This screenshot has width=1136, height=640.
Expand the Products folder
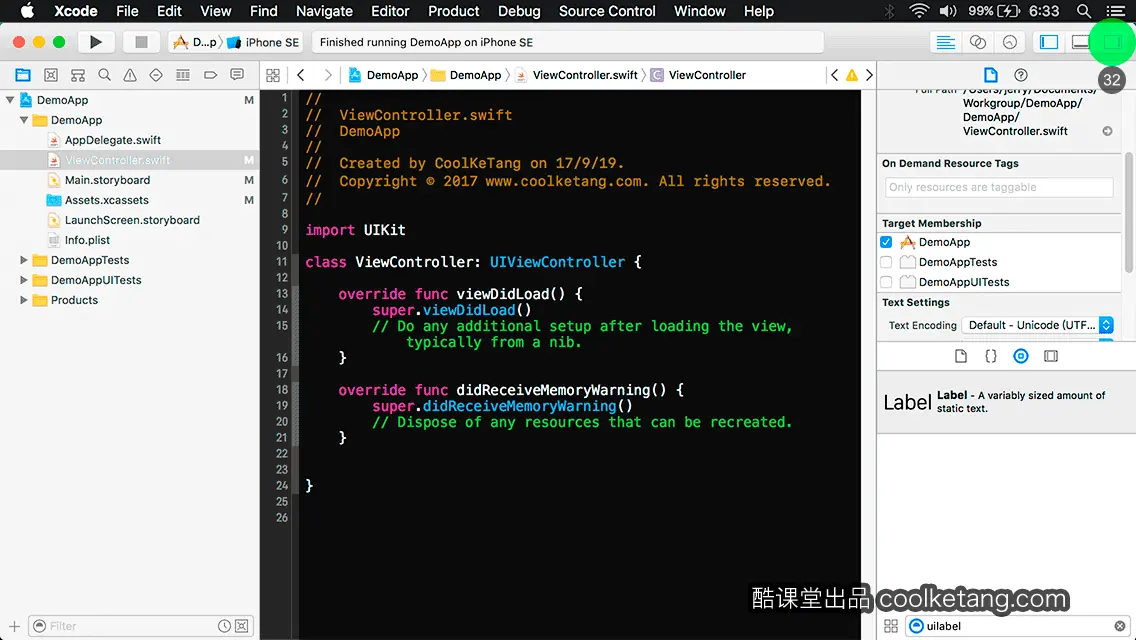point(24,300)
